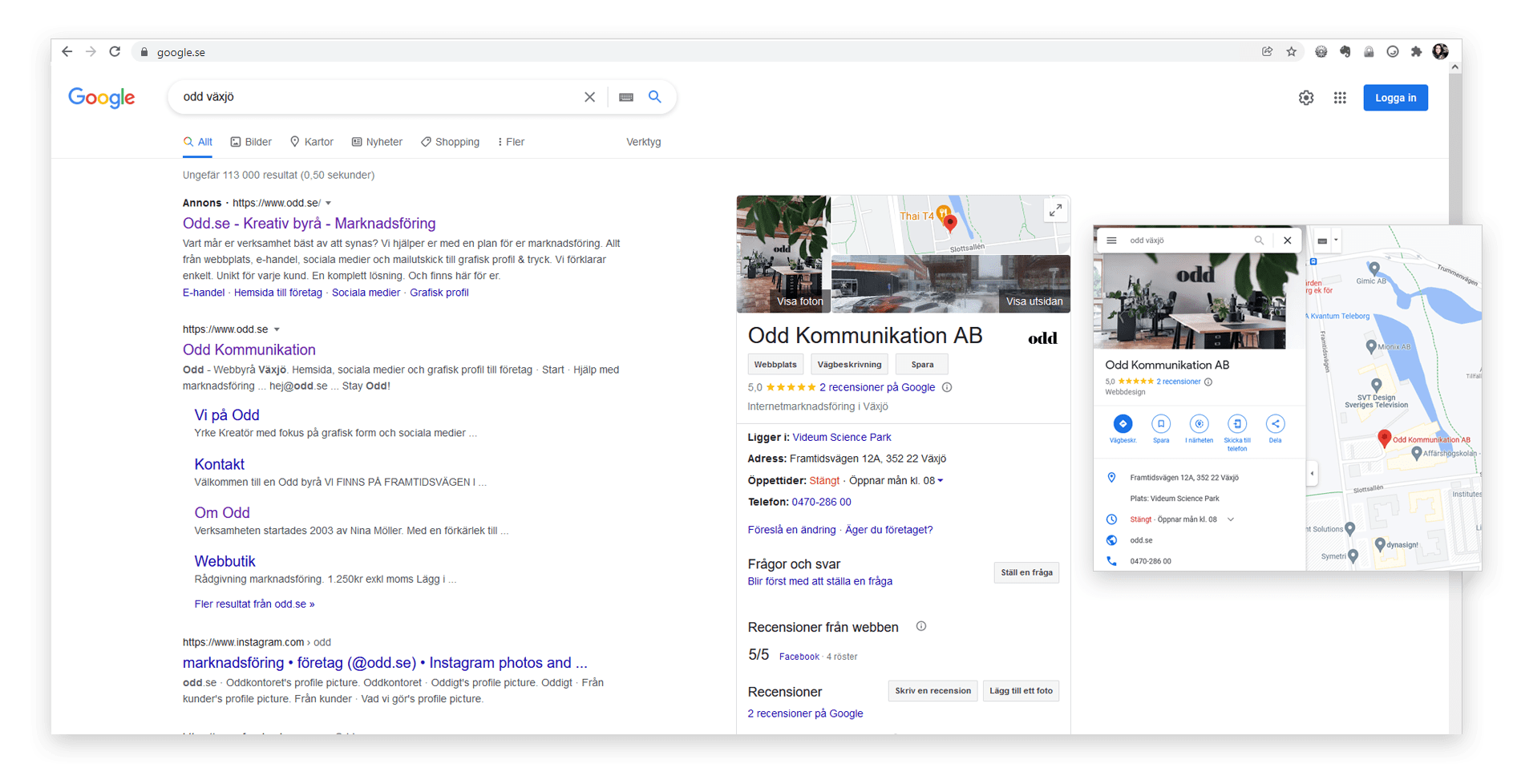
Task: Click the Spara bookmark icon in Maps
Action: click(1161, 424)
